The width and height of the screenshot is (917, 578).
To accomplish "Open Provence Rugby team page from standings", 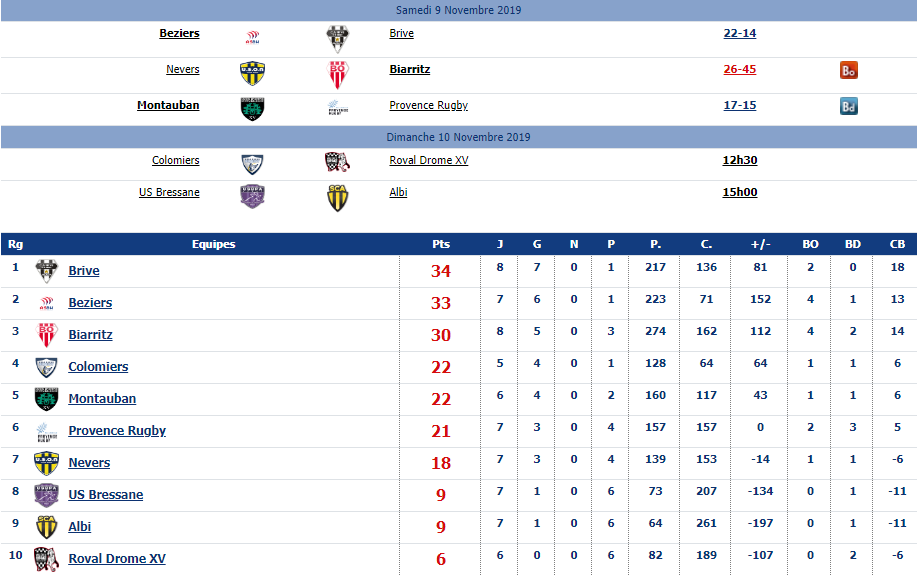I will tap(117, 431).
